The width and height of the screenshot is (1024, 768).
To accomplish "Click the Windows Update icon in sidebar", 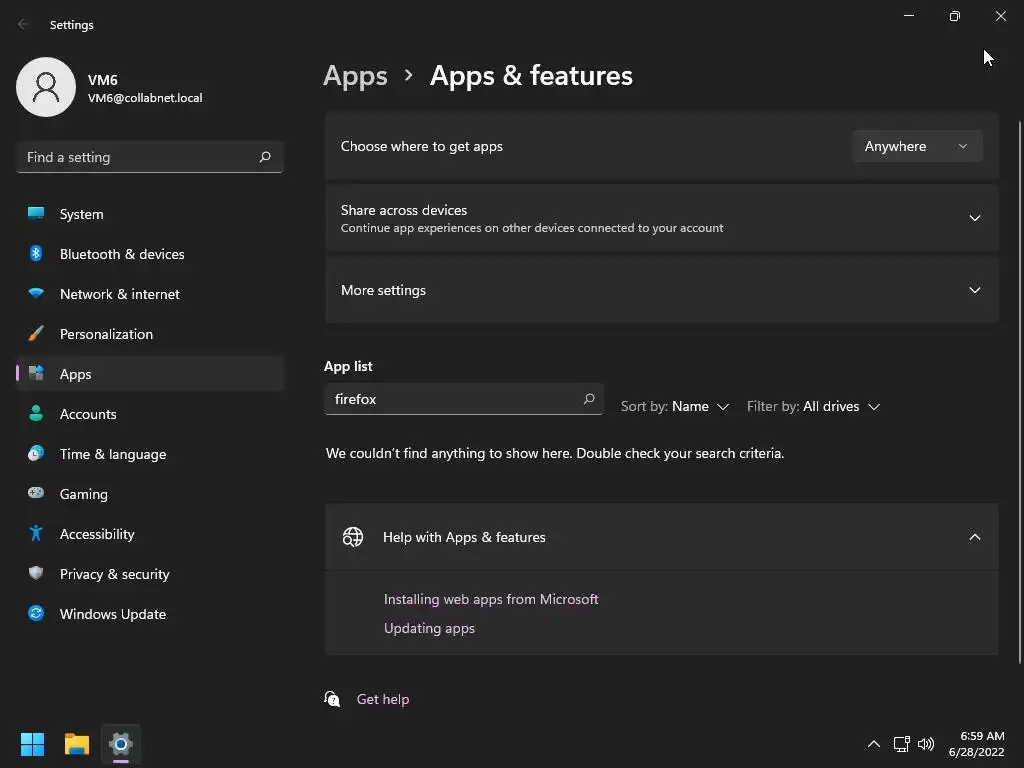I will click(x=36, y=614).
